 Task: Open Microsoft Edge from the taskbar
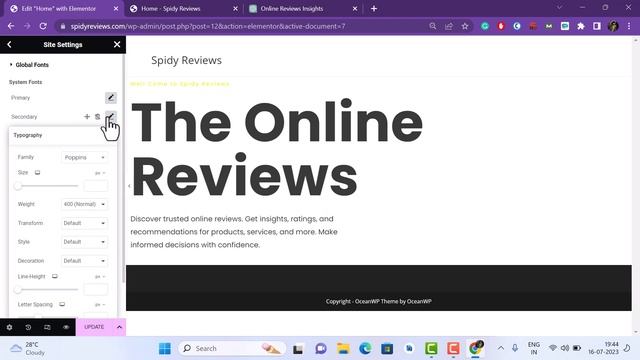(x=365, y=349)
